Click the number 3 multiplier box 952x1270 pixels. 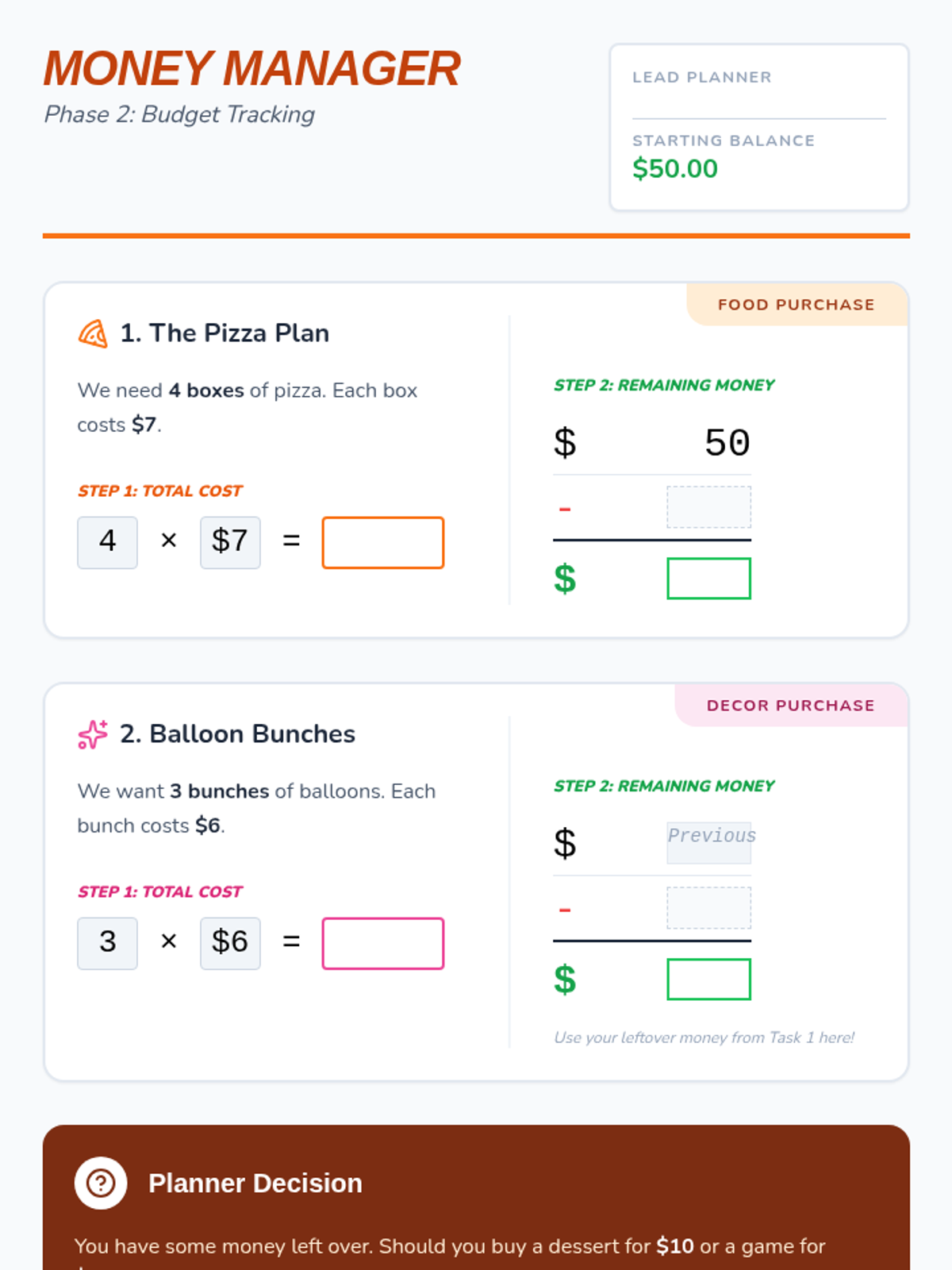point(108,944)
